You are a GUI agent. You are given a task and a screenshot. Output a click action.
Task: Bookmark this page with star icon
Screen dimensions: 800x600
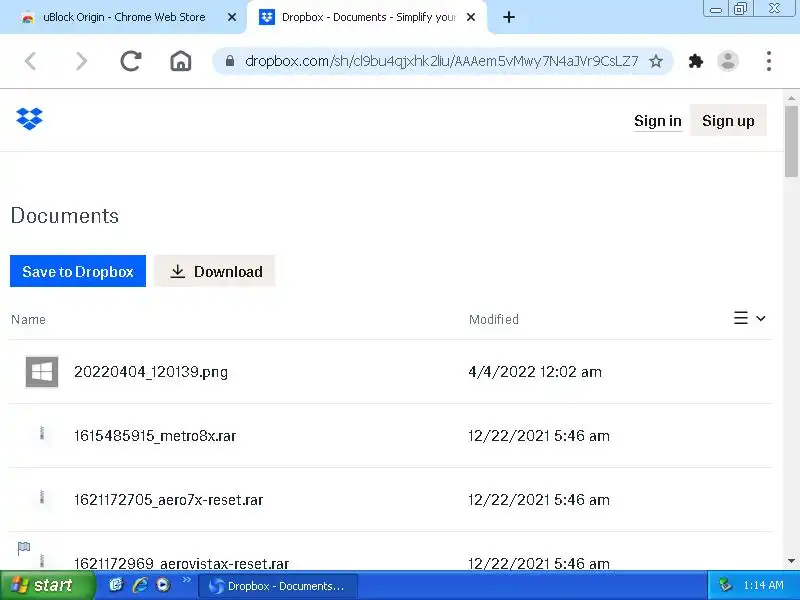point(656,61)
